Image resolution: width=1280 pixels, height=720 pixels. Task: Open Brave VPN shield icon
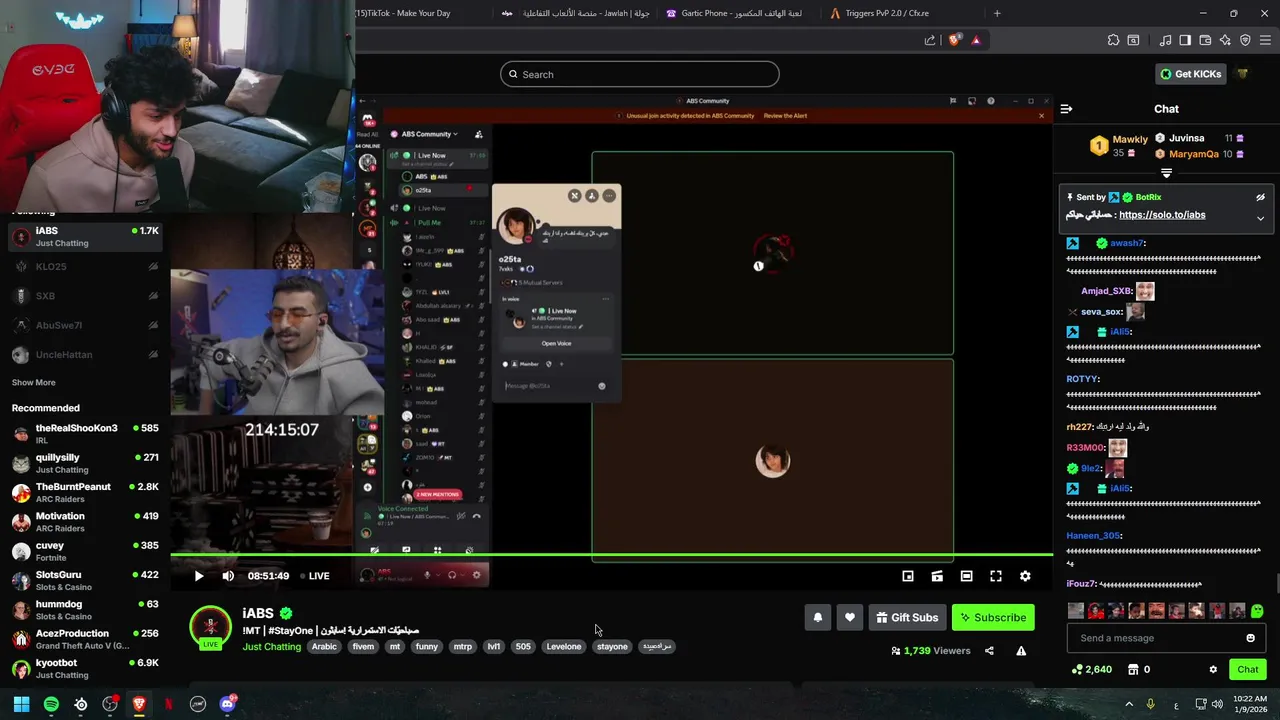[1245, 40]
